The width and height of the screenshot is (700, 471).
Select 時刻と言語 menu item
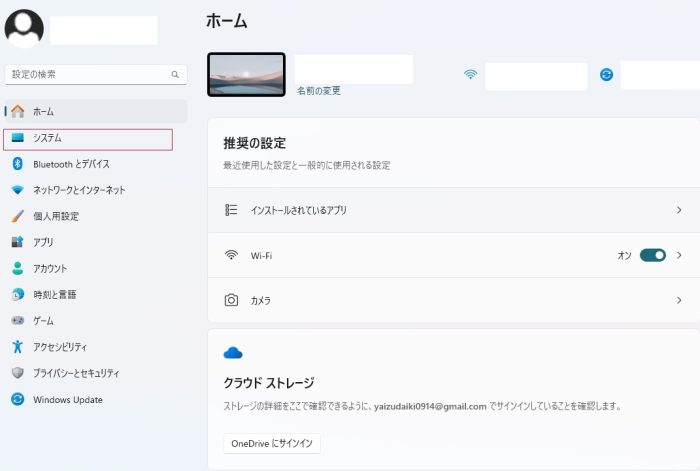[95, 294]
